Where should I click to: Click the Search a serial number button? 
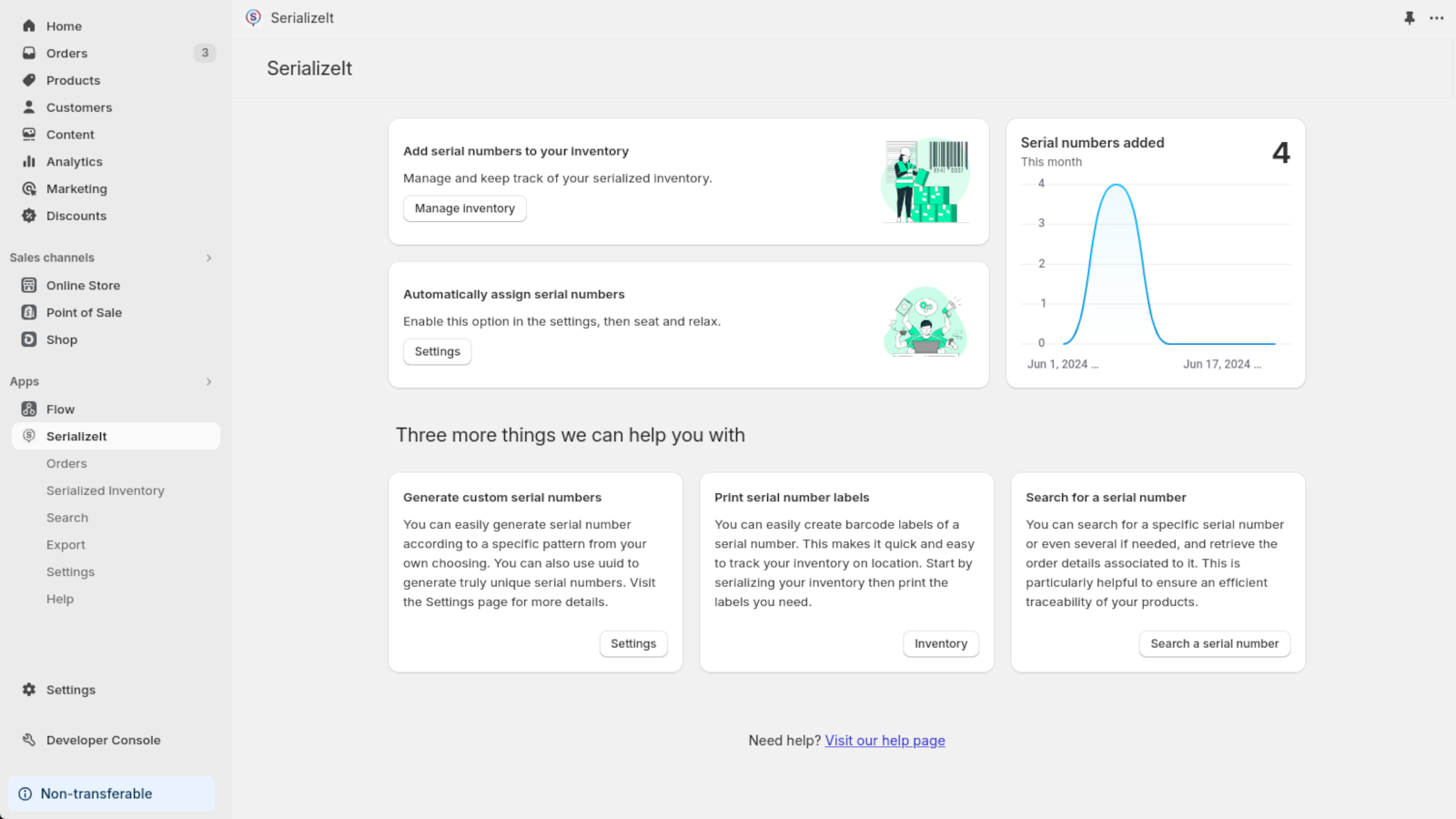click(x=1215, y=643)
